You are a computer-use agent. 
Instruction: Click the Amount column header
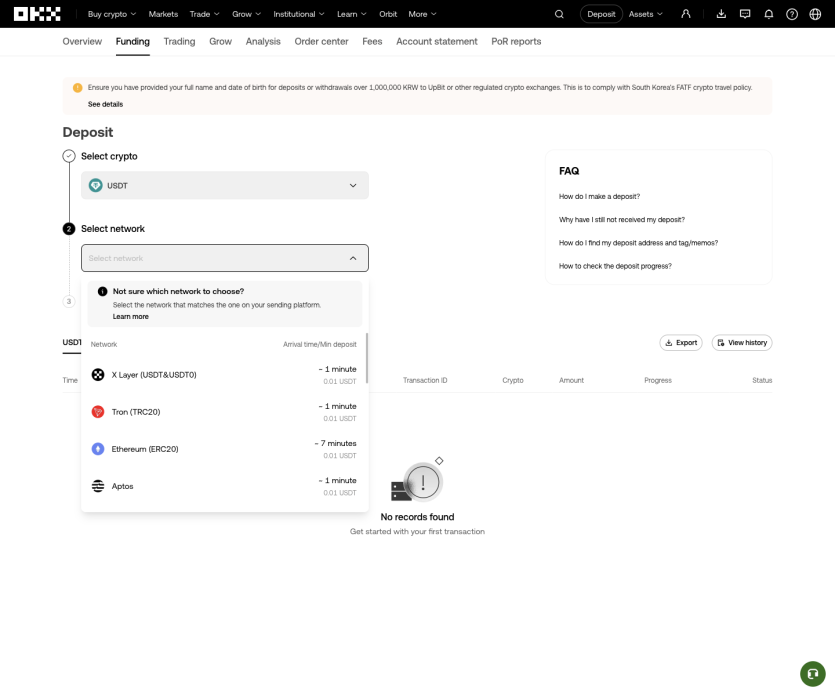[x=571, y=380]
